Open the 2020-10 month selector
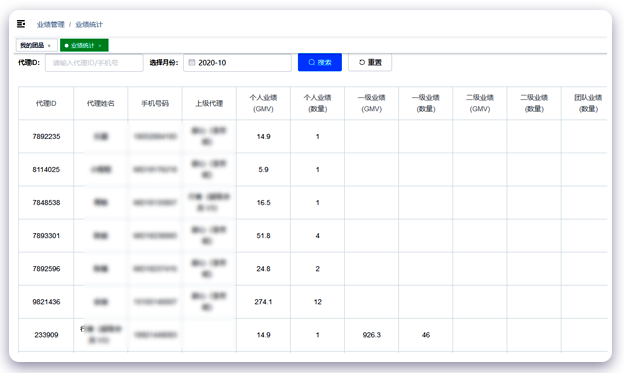The height and width of the screenshot is (373, 624). pyautogui.click(x=237, y=63)
